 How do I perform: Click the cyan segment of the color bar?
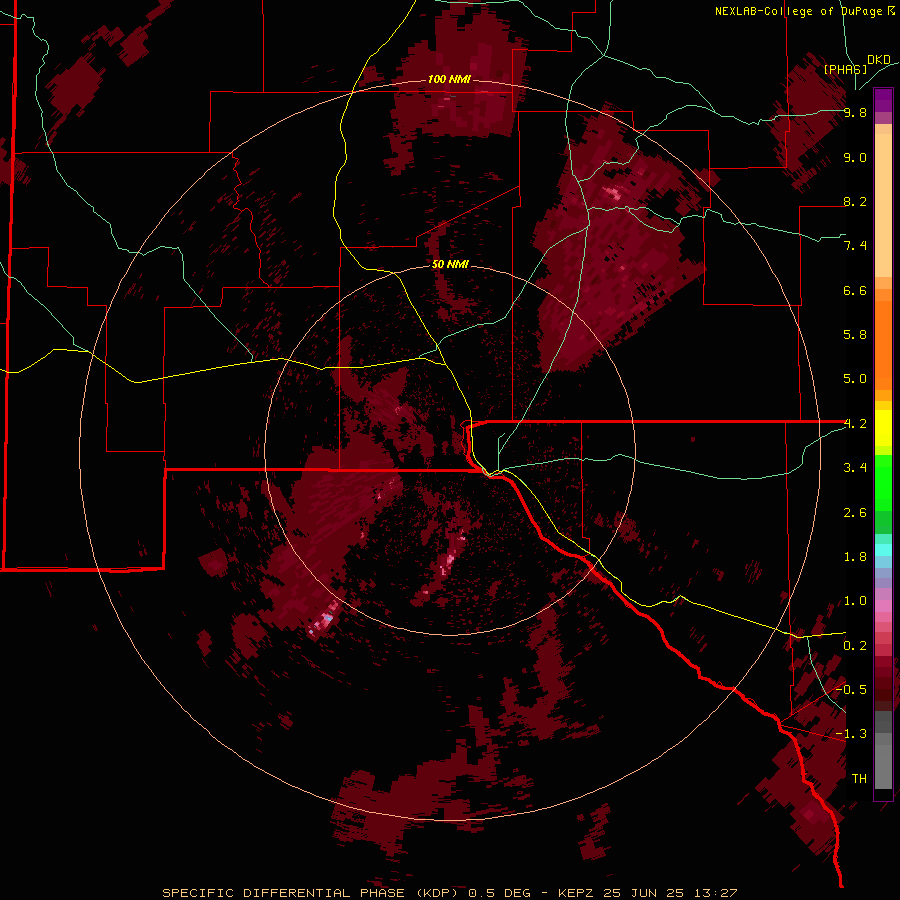tap(883, 549)
